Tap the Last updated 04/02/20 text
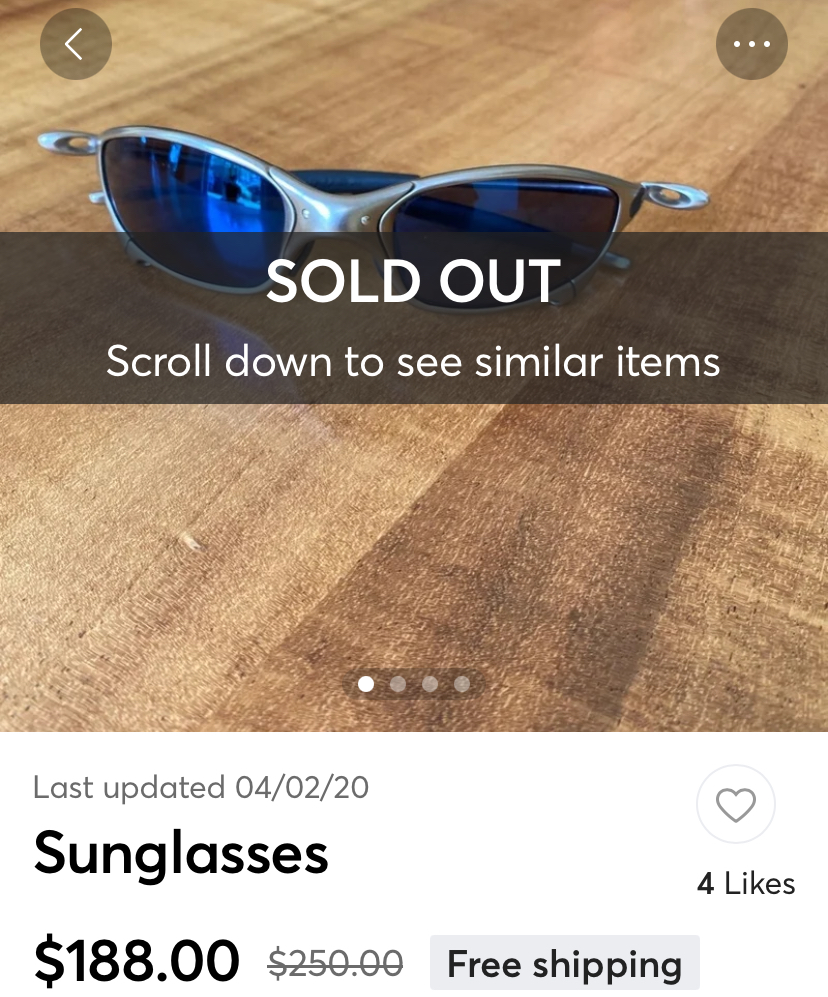The width and height of the screenshot is (828, 997). (x=201, y=788)
